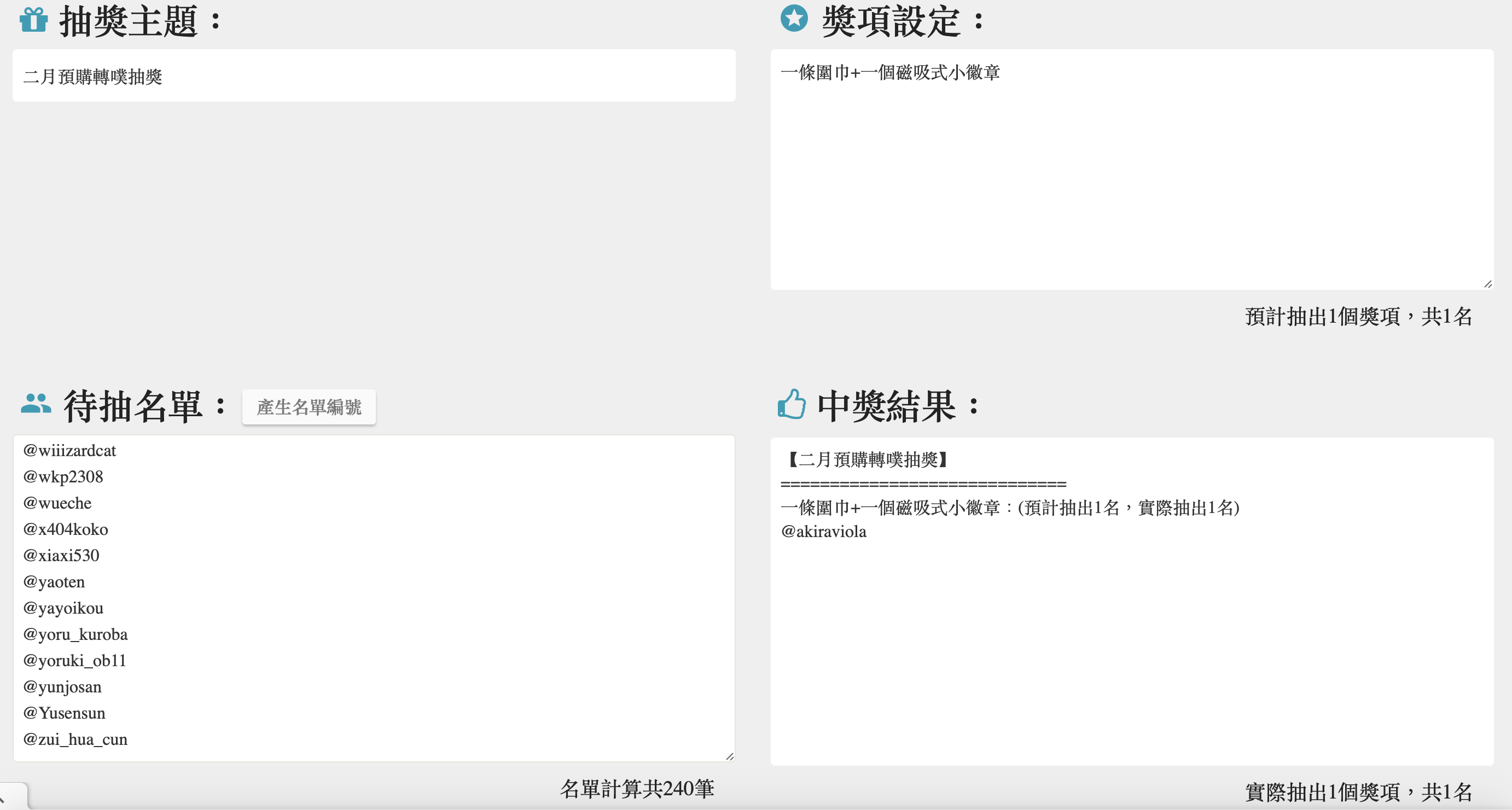Screen dimensions: 1512x810
Task: Click the @zui_hua_cun entry in the name list
Action: coord(75,739)
